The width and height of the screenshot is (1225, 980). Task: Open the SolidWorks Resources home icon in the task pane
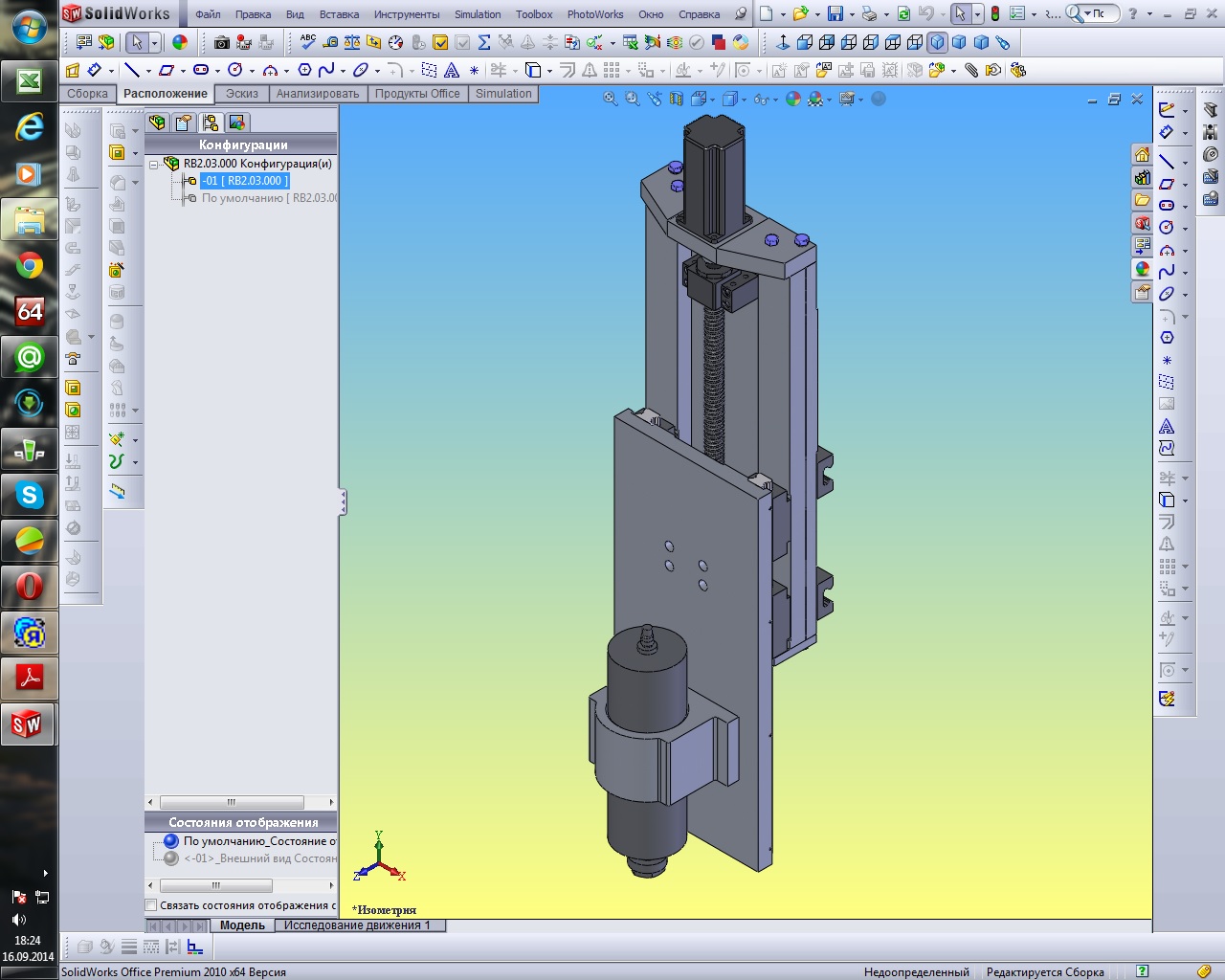pyautogui.click(x=1142, y=155)
